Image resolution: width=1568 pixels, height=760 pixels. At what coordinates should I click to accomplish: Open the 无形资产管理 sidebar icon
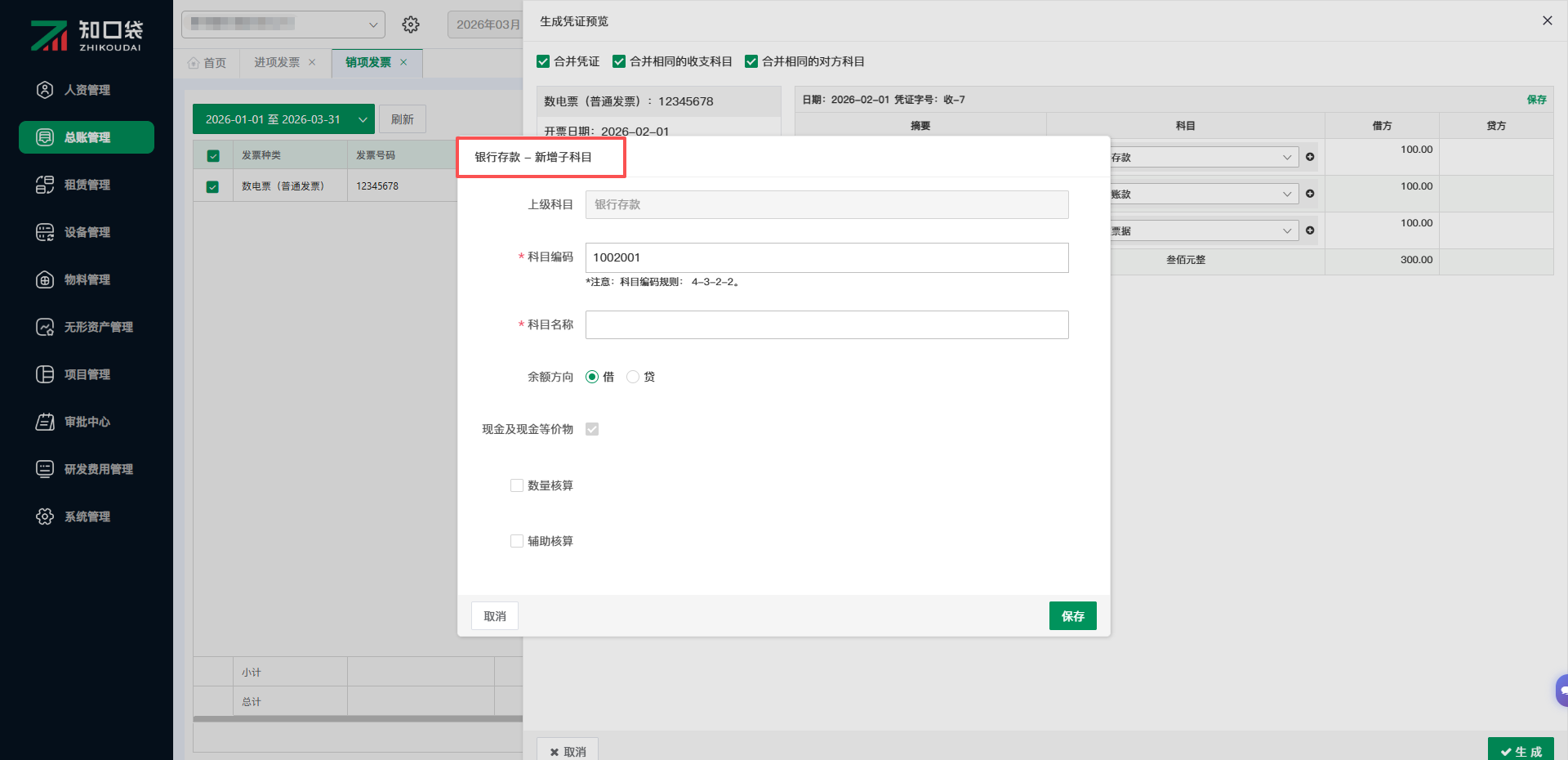45,327
